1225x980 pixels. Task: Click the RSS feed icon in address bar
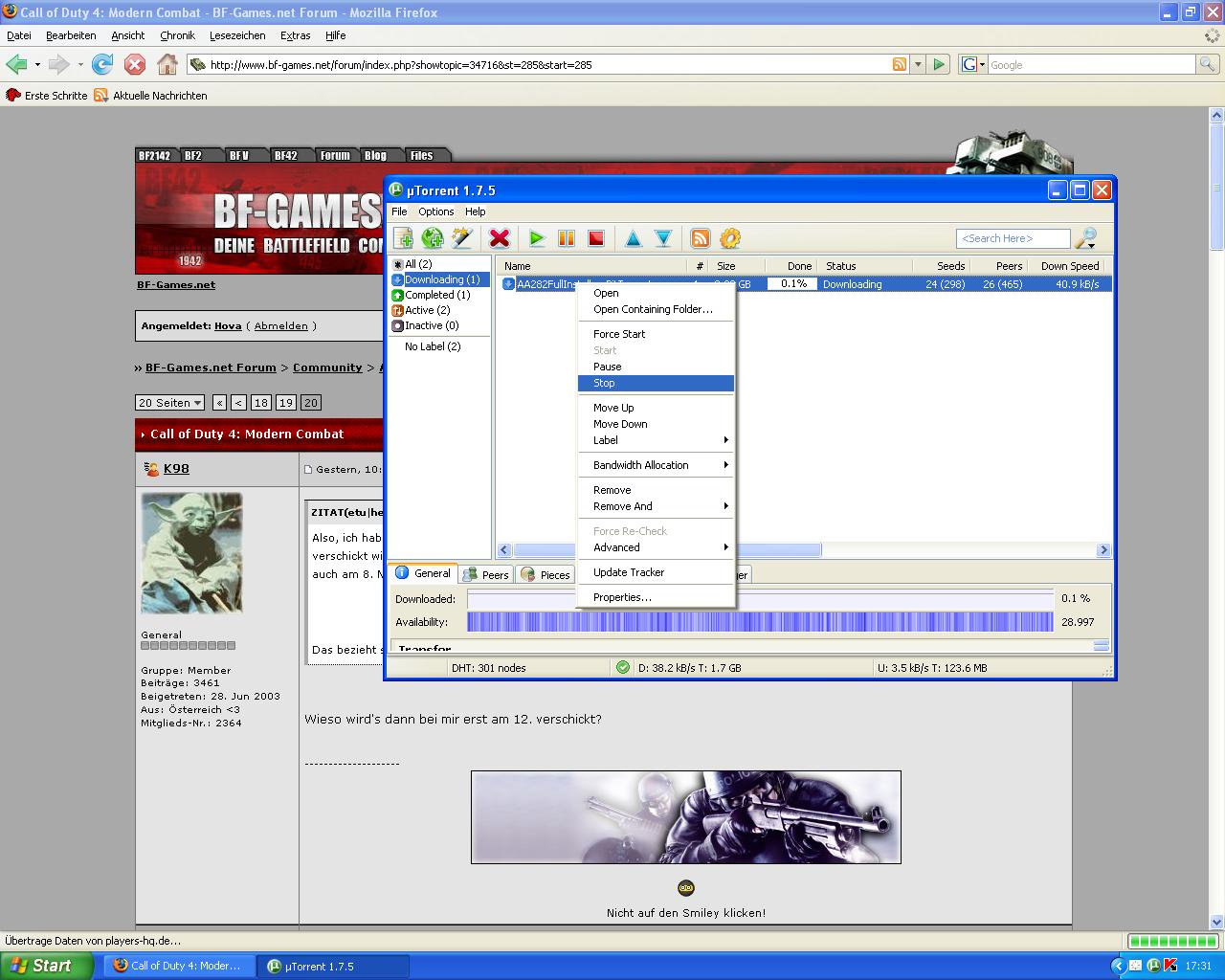900,64
